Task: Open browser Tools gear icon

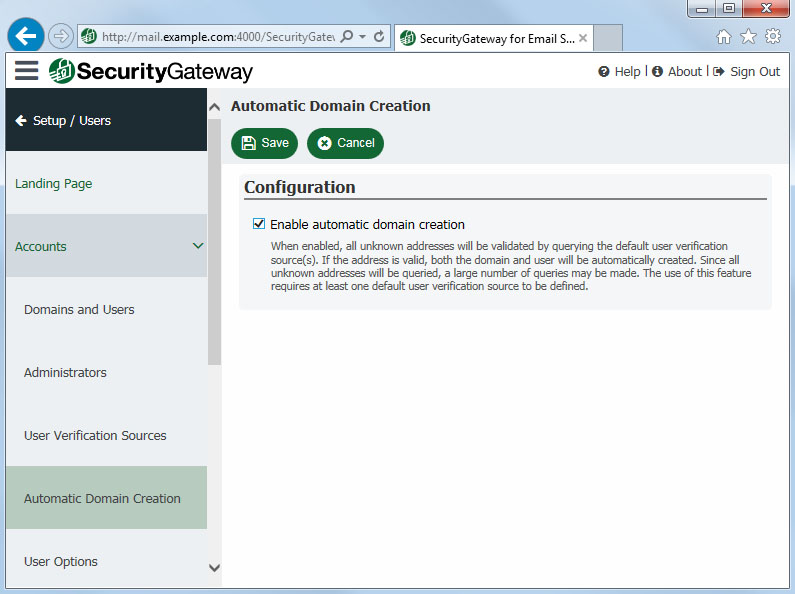Action: [773, 36]
